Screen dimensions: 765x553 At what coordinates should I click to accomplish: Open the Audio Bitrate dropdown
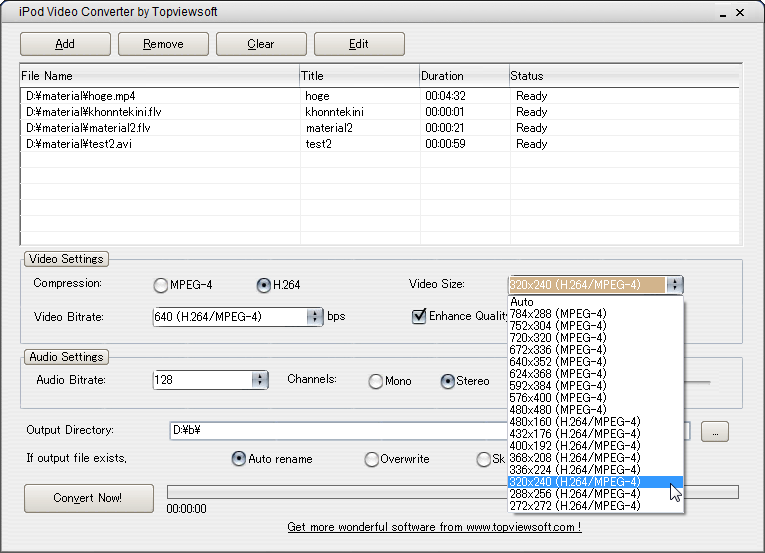[260, 380]
